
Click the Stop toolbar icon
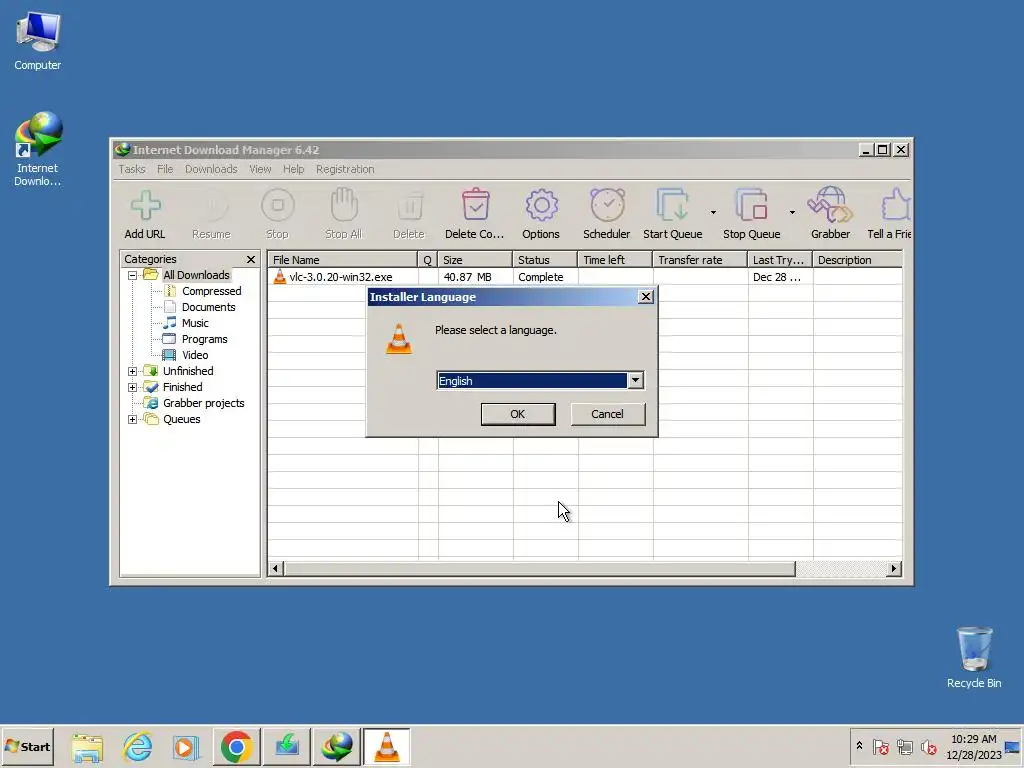pos(278,206)
